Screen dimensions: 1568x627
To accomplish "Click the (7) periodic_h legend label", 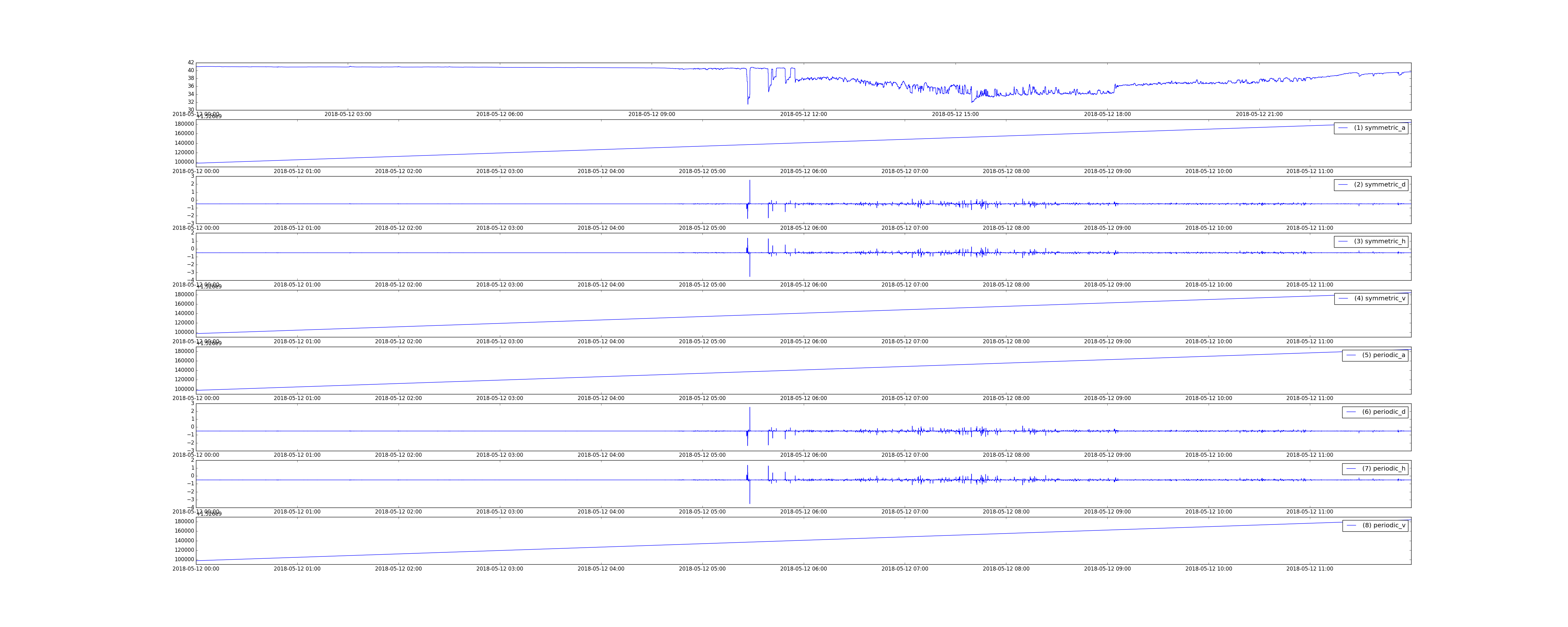I will point(1384,469).
